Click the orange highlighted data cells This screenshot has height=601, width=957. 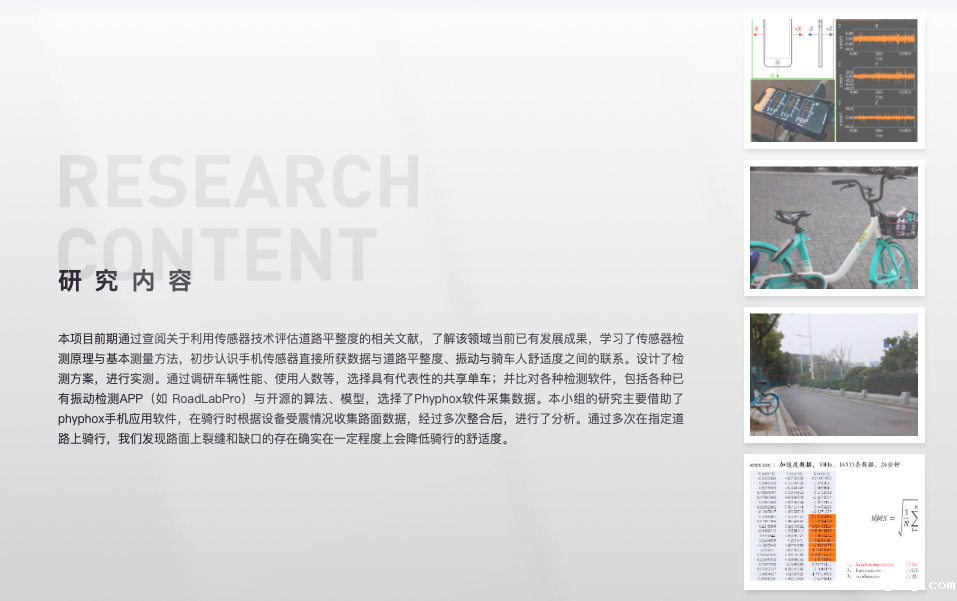[824, 536]
